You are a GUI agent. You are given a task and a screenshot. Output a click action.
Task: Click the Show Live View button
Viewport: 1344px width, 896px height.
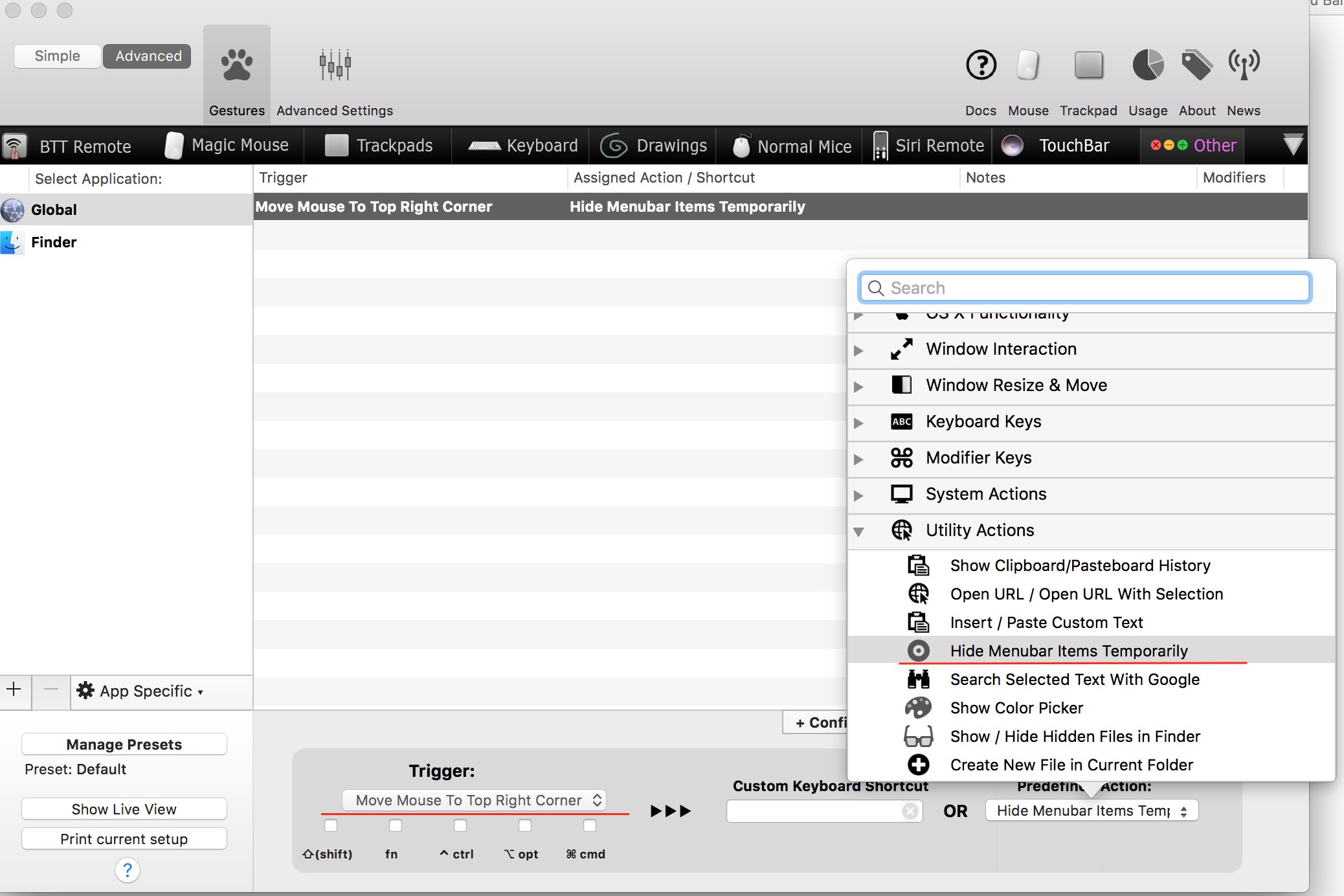(x=123, y=808)
